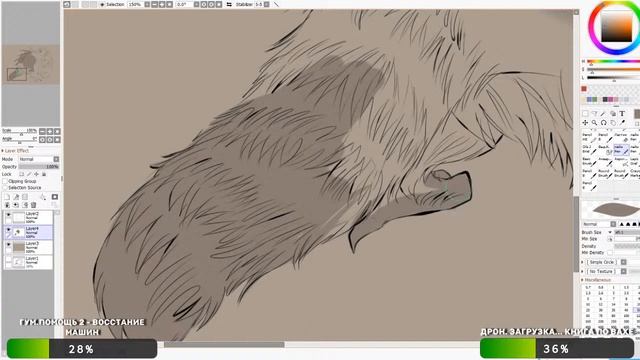This screenshot has height=360, width=640.
Task: Click the navigator canvas thumbnail
Action: (31, 64)
